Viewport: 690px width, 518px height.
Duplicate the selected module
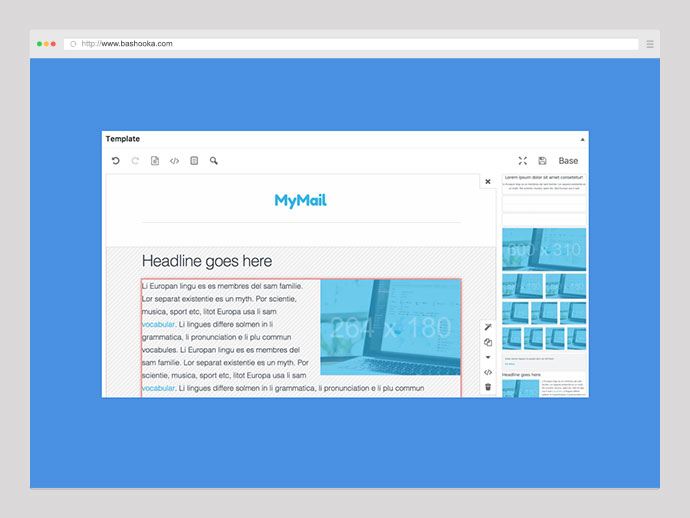tap(488, 342)
